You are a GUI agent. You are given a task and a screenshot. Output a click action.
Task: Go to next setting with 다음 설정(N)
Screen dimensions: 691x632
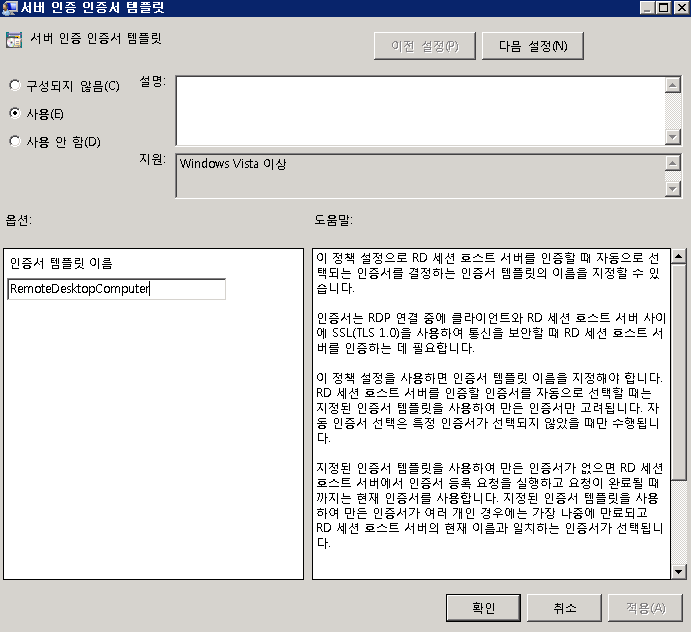[533, 46]
